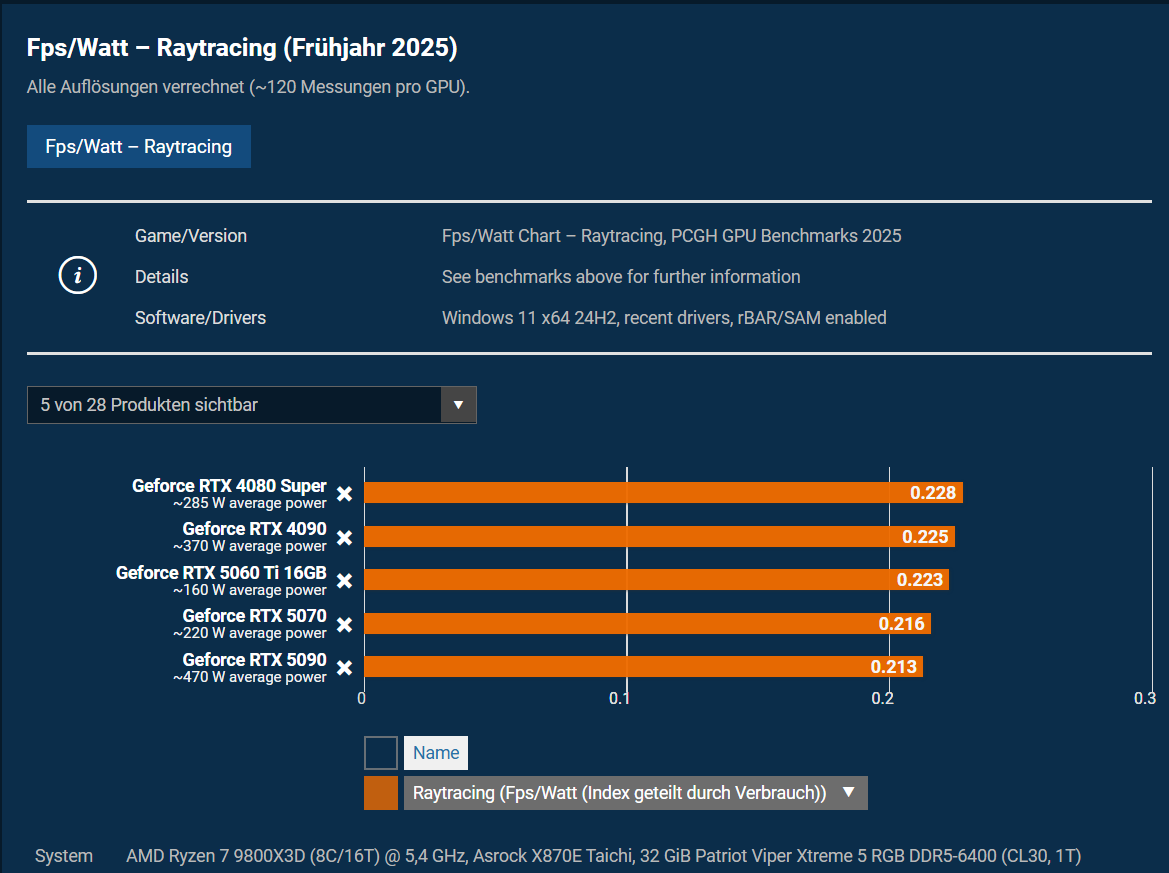The height and width of the screenshot is (873, 1169).
Task: Click the product filter dropdown arrow
Action: [459, 405]
